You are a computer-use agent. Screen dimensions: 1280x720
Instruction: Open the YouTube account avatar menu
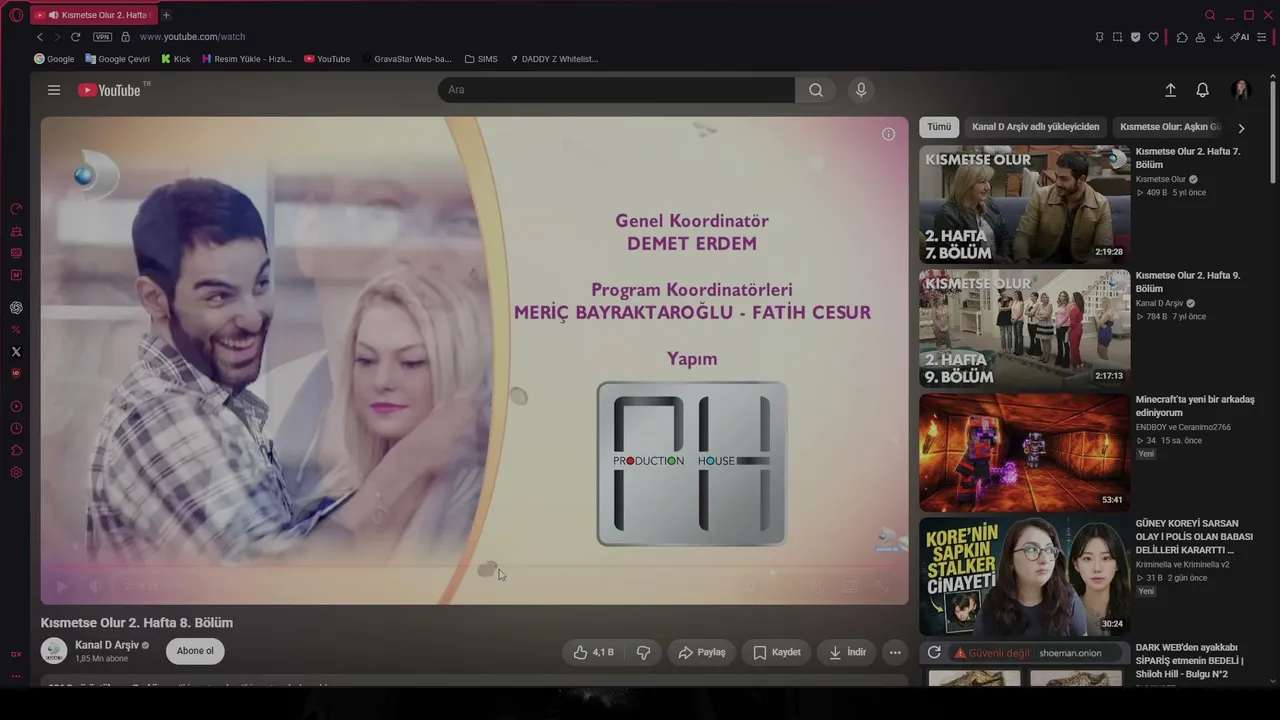pyautogui.click(x=1242, y=90)
